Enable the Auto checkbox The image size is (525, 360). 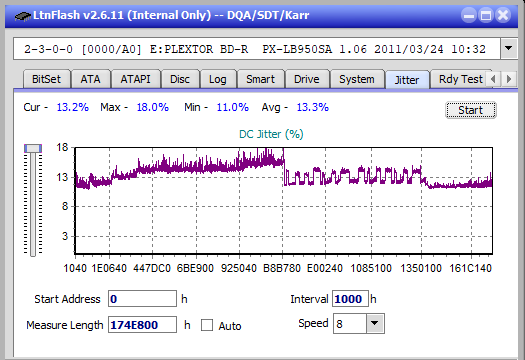pyautogui.click(x=207, y=325)
